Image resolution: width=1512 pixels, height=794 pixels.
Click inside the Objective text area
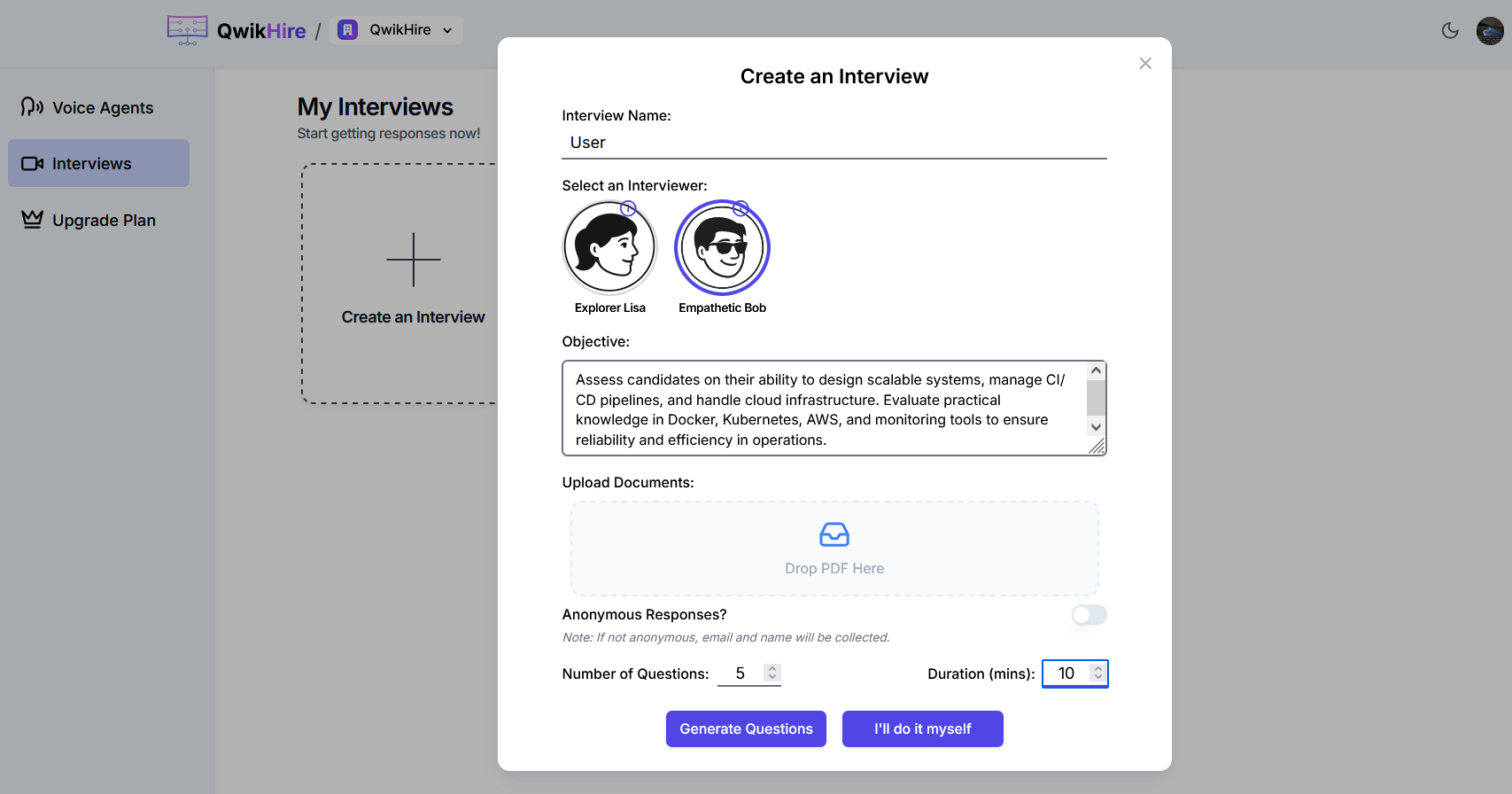tap(824, 409)
